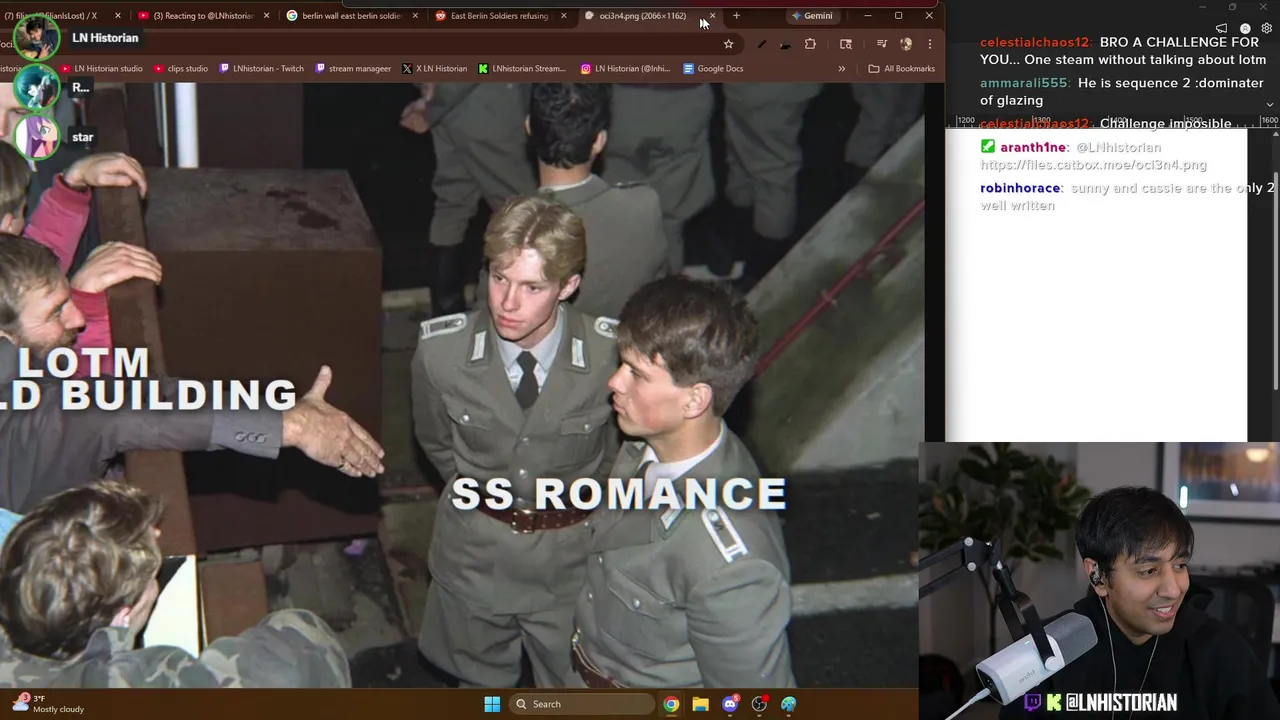Open File Explorer from taskbar
The height and width of the screenshot is (720, 1280).
point(700,704)
